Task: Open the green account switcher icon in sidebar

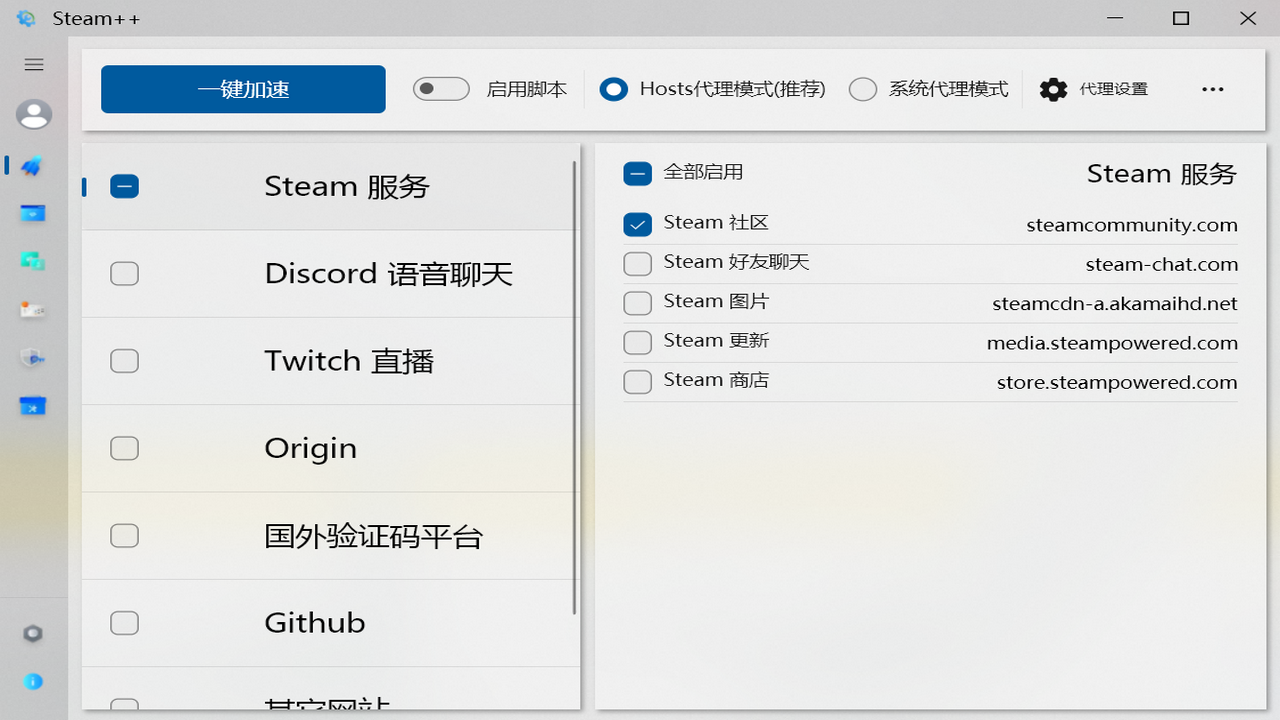Action: tap(33, 260)
